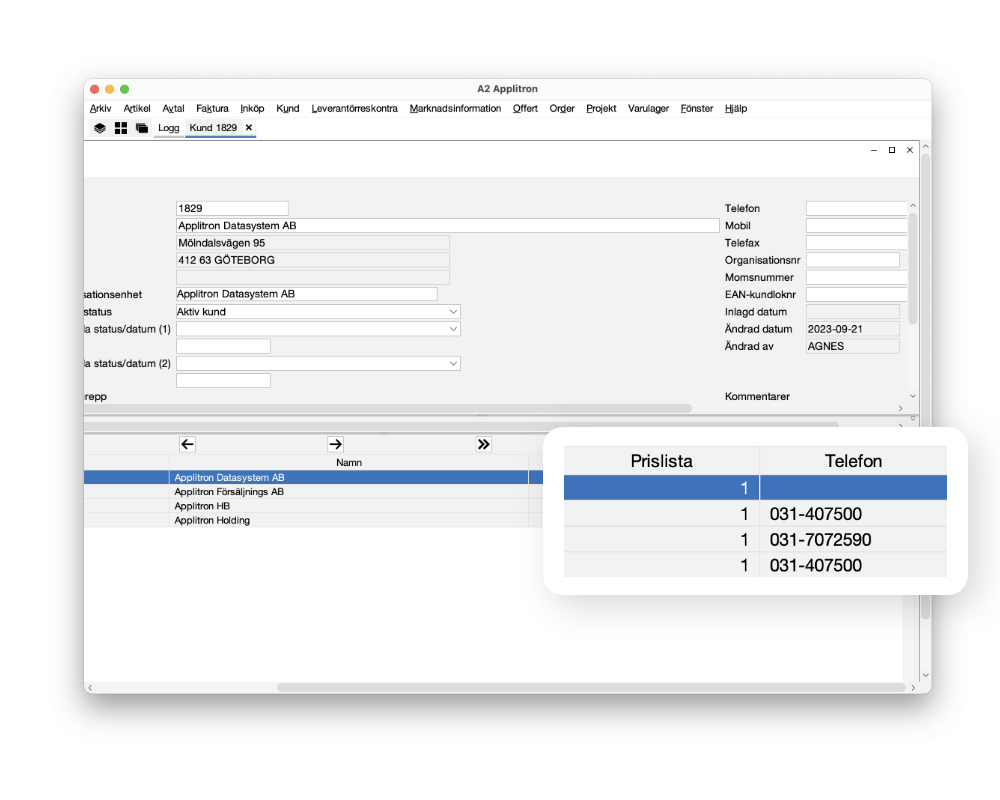Open the status/datum (1) dropdown
The image size is (1000, 800).
point(453,329)
